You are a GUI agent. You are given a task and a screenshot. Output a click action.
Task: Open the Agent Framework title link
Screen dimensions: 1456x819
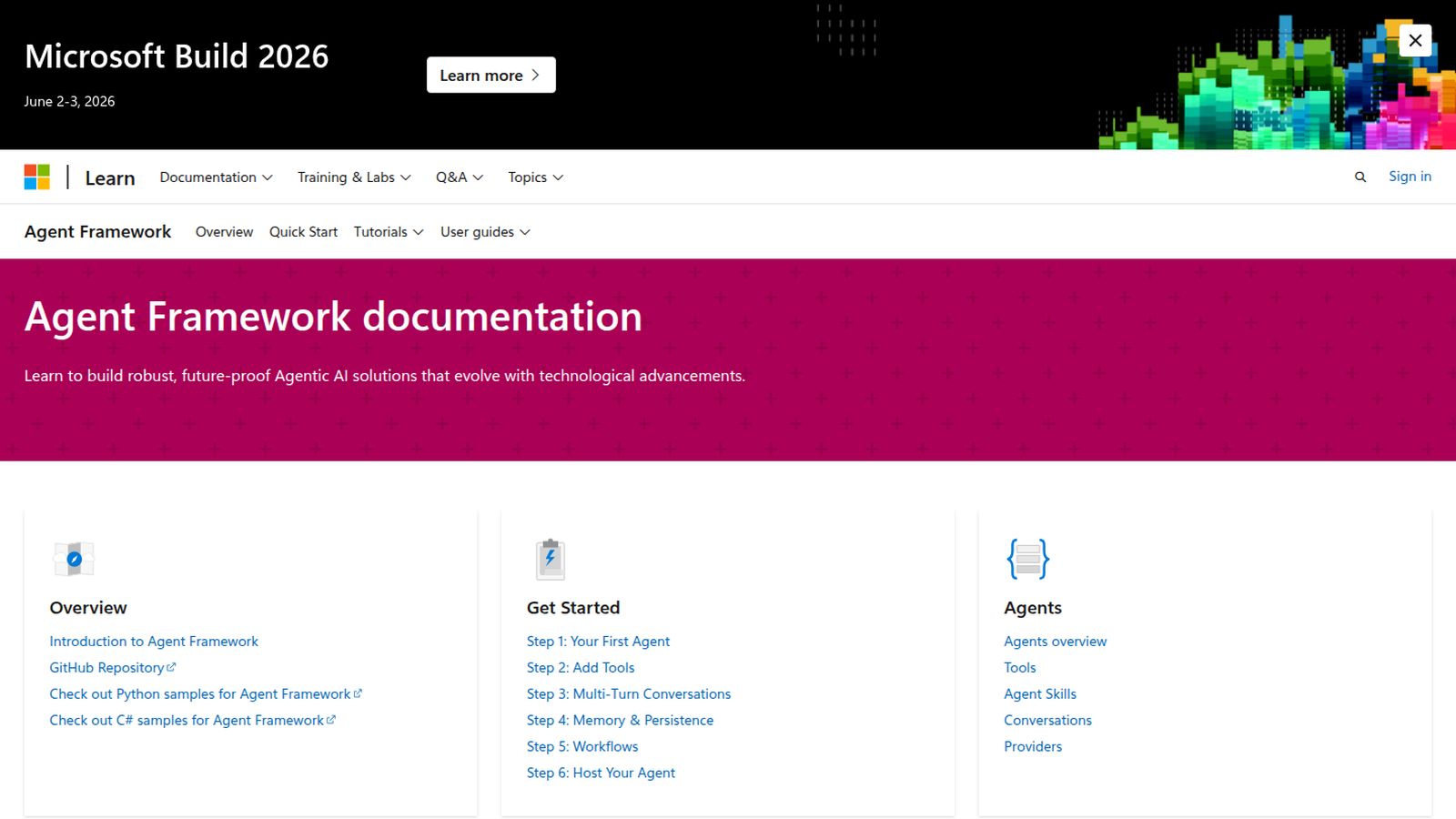tap(97, 232)
